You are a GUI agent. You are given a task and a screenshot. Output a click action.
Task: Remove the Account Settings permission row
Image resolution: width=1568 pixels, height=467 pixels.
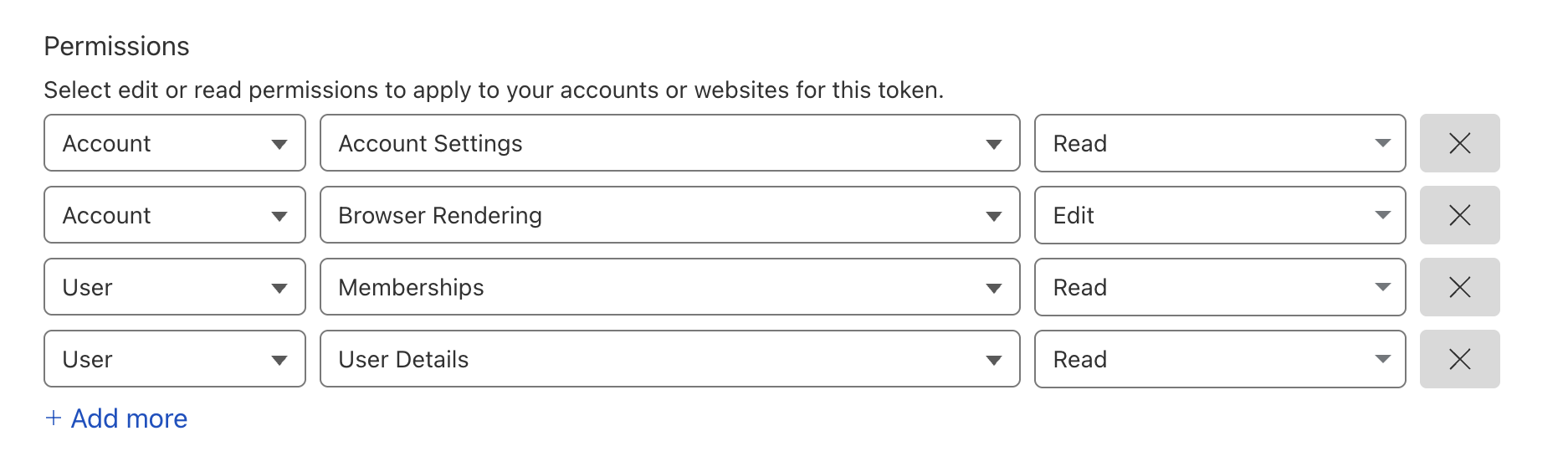click(x=1459, y=143)
